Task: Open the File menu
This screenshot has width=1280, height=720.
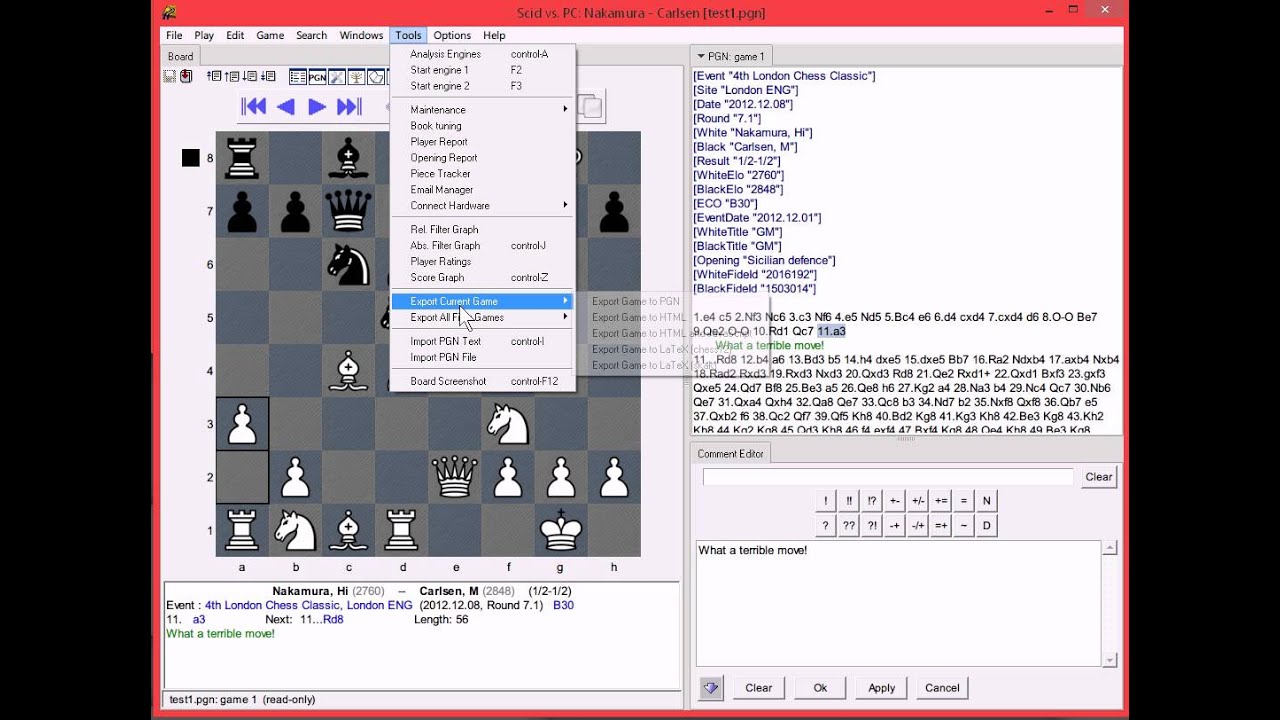Action: pyautogui.click(x=174, y=35)
